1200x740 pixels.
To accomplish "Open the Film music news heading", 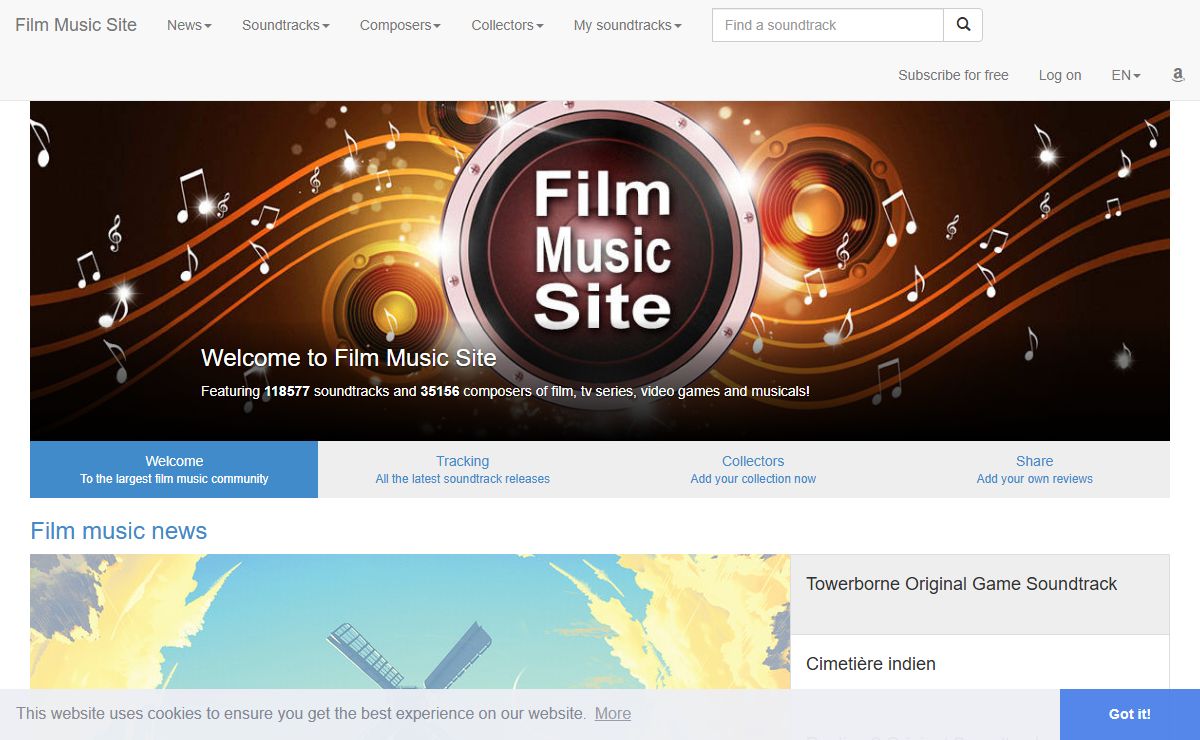I will click(119, 531).
